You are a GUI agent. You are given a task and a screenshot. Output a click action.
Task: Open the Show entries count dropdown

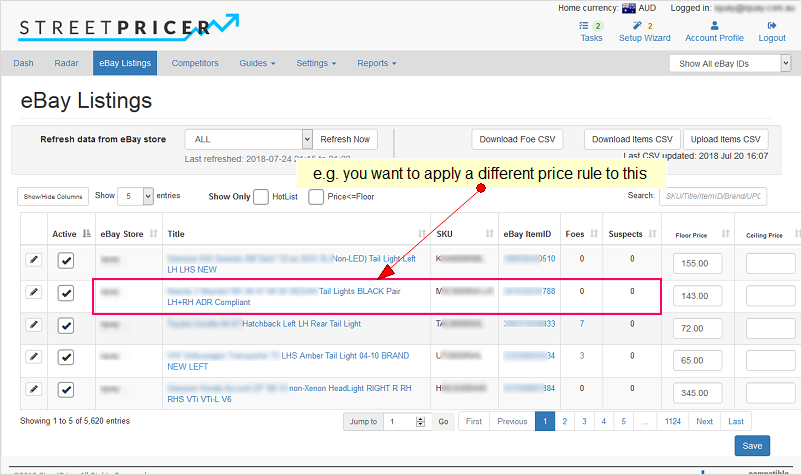(x=137, y=196)
